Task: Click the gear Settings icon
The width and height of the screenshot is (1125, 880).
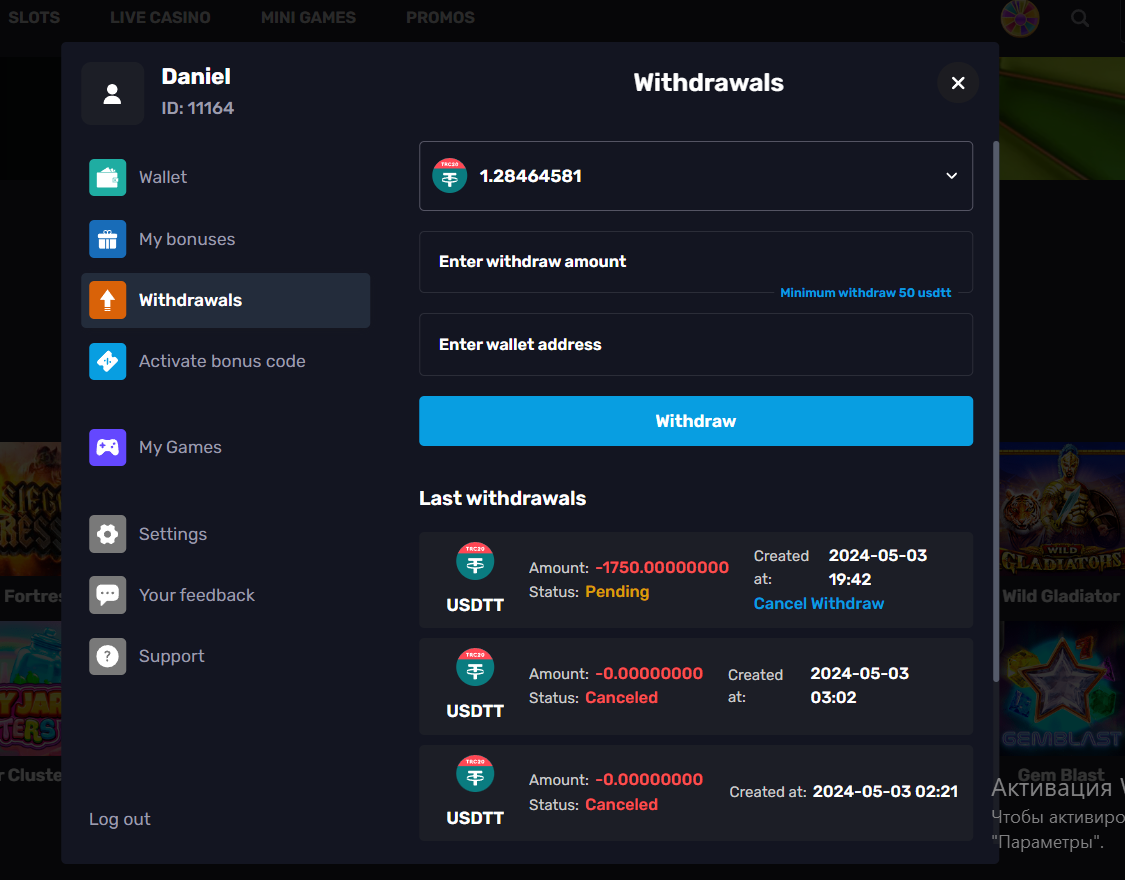Action: [x=107, y=534]
